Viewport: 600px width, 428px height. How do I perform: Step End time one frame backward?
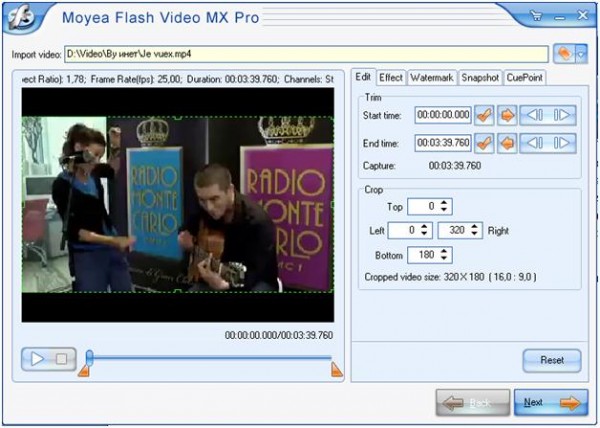click(x=534, y=143)
